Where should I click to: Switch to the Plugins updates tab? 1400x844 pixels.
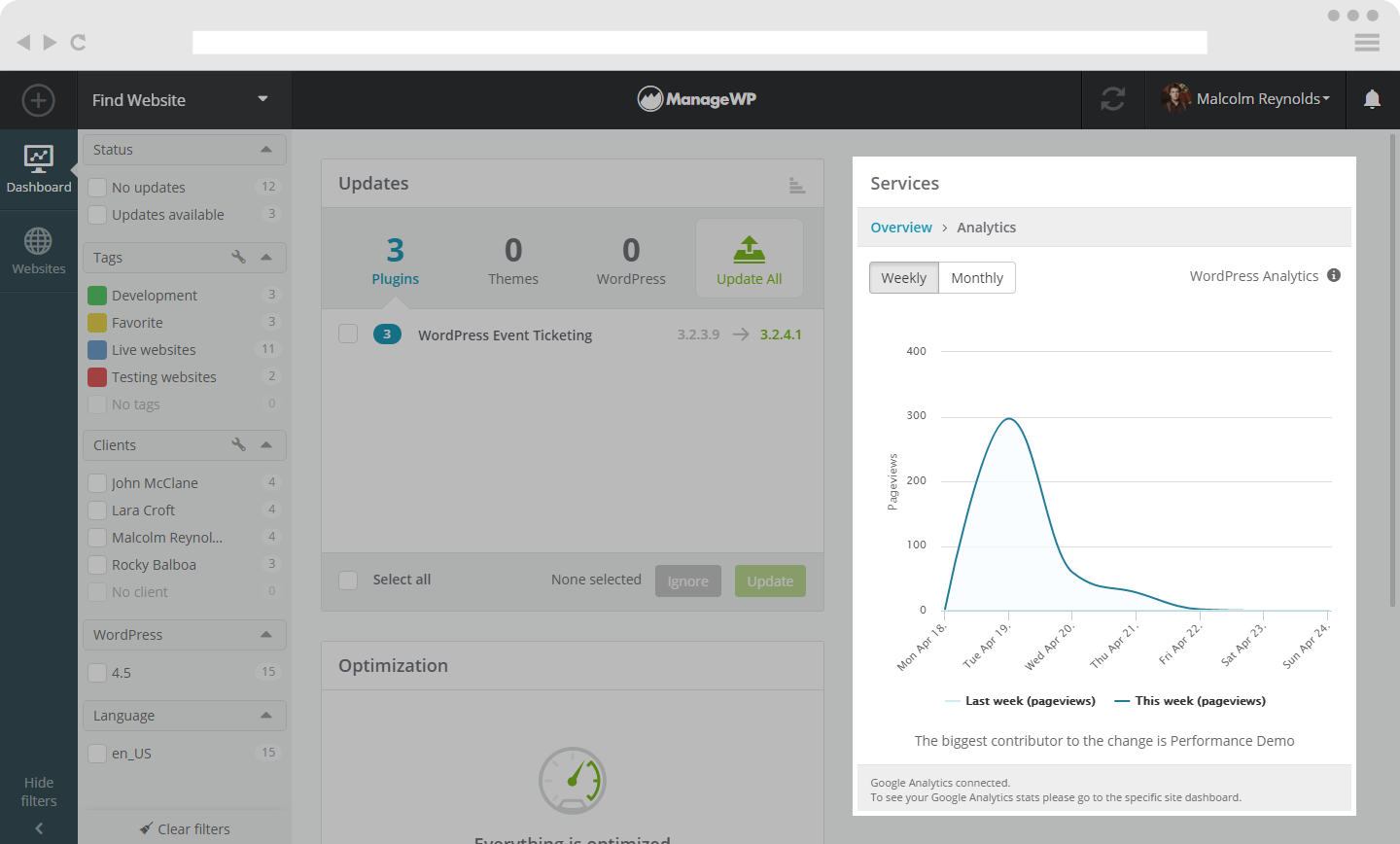395,261
